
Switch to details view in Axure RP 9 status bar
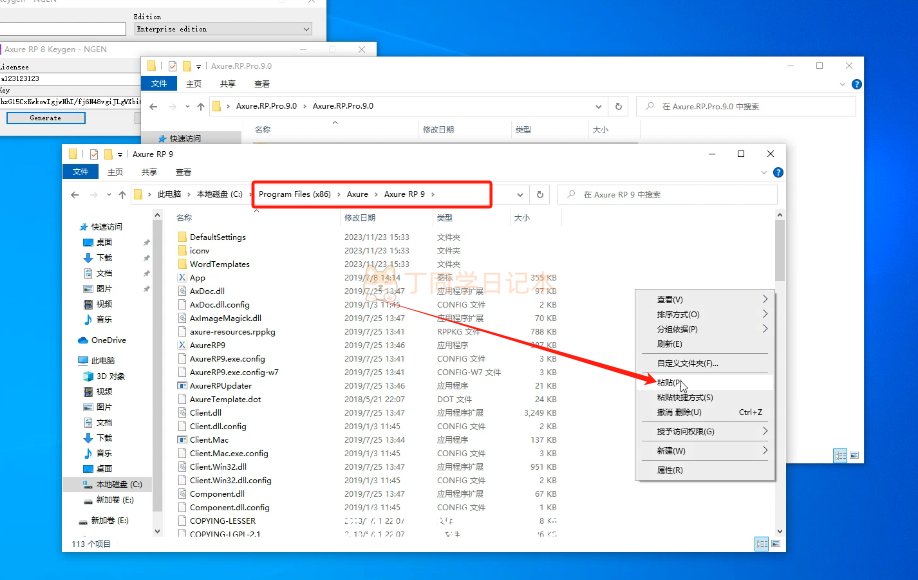click(762, 543)
